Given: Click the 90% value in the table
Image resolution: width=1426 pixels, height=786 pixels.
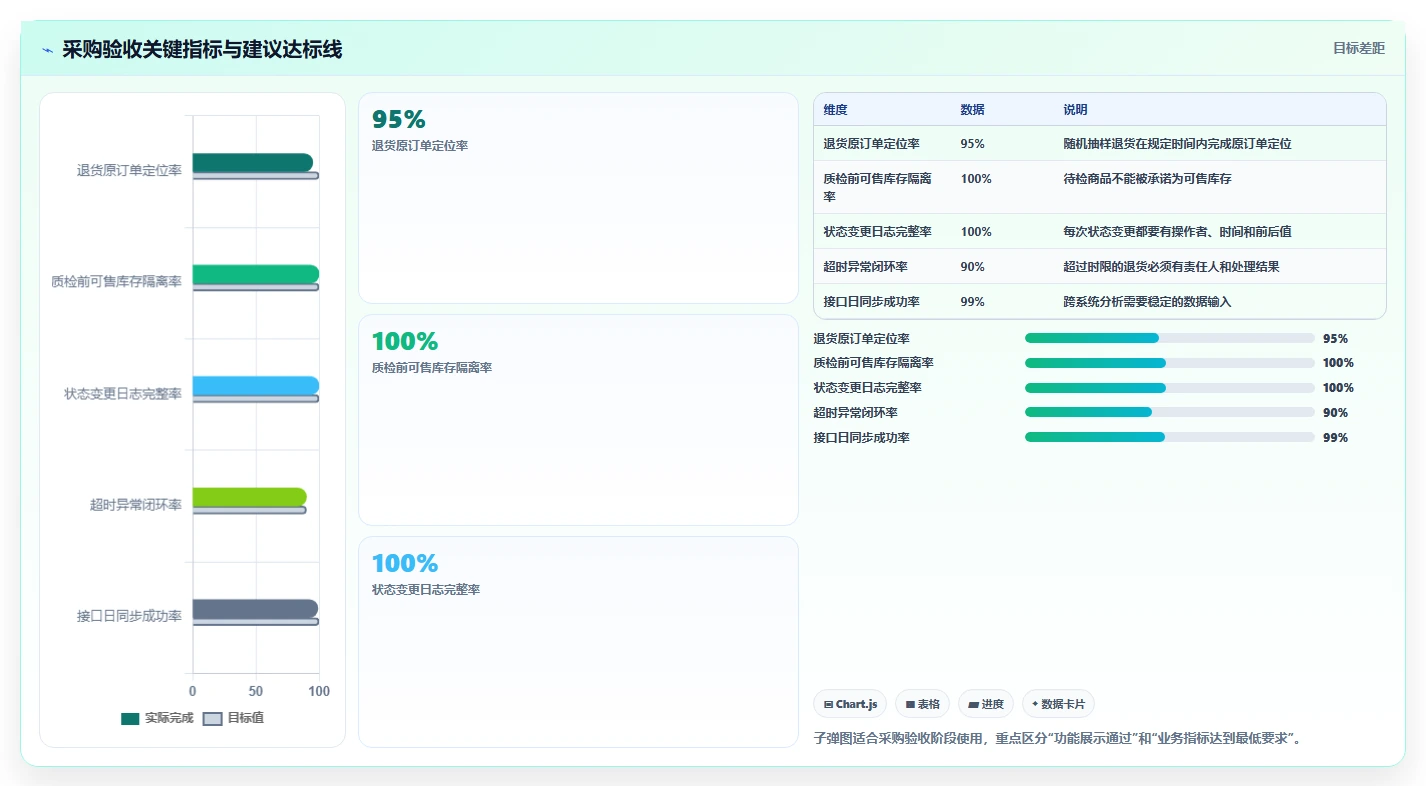Looking at the screenshot, I should pyautogui.click(x=972, y=267).
